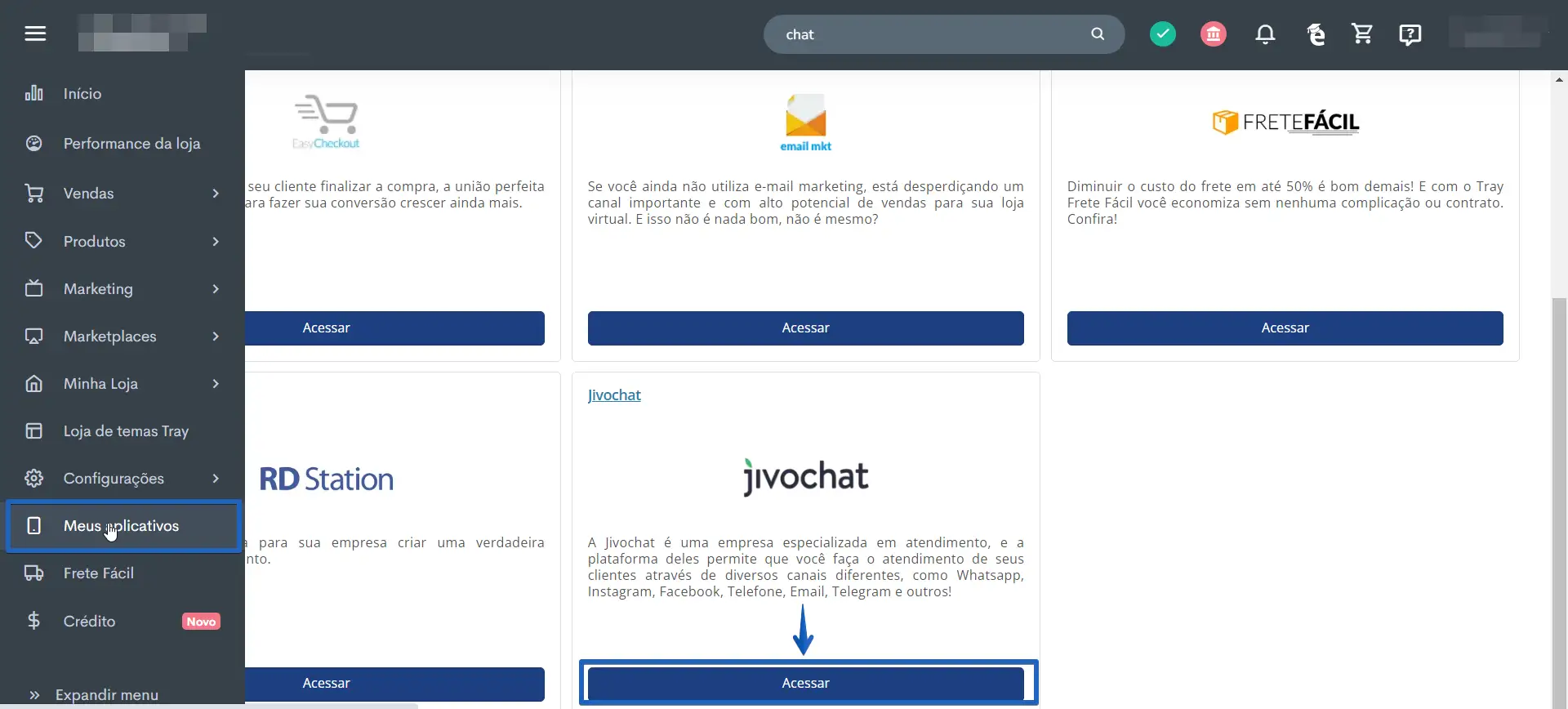This screenshot has height=709, width=1568.
Task: Open the red bank icon
Action: 1214,34
